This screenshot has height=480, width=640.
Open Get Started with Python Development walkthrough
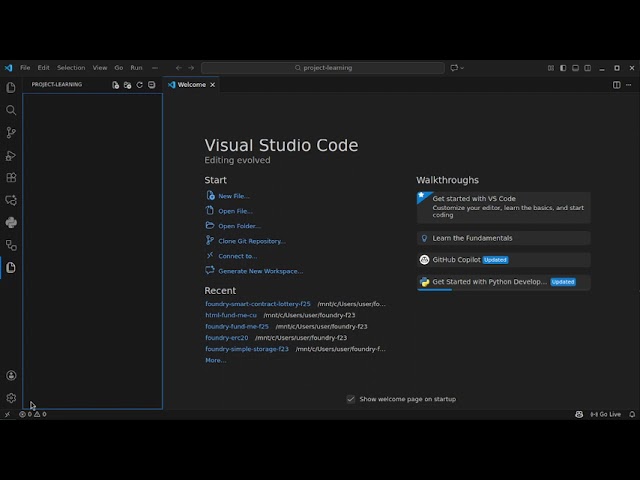tap(503, 282)
